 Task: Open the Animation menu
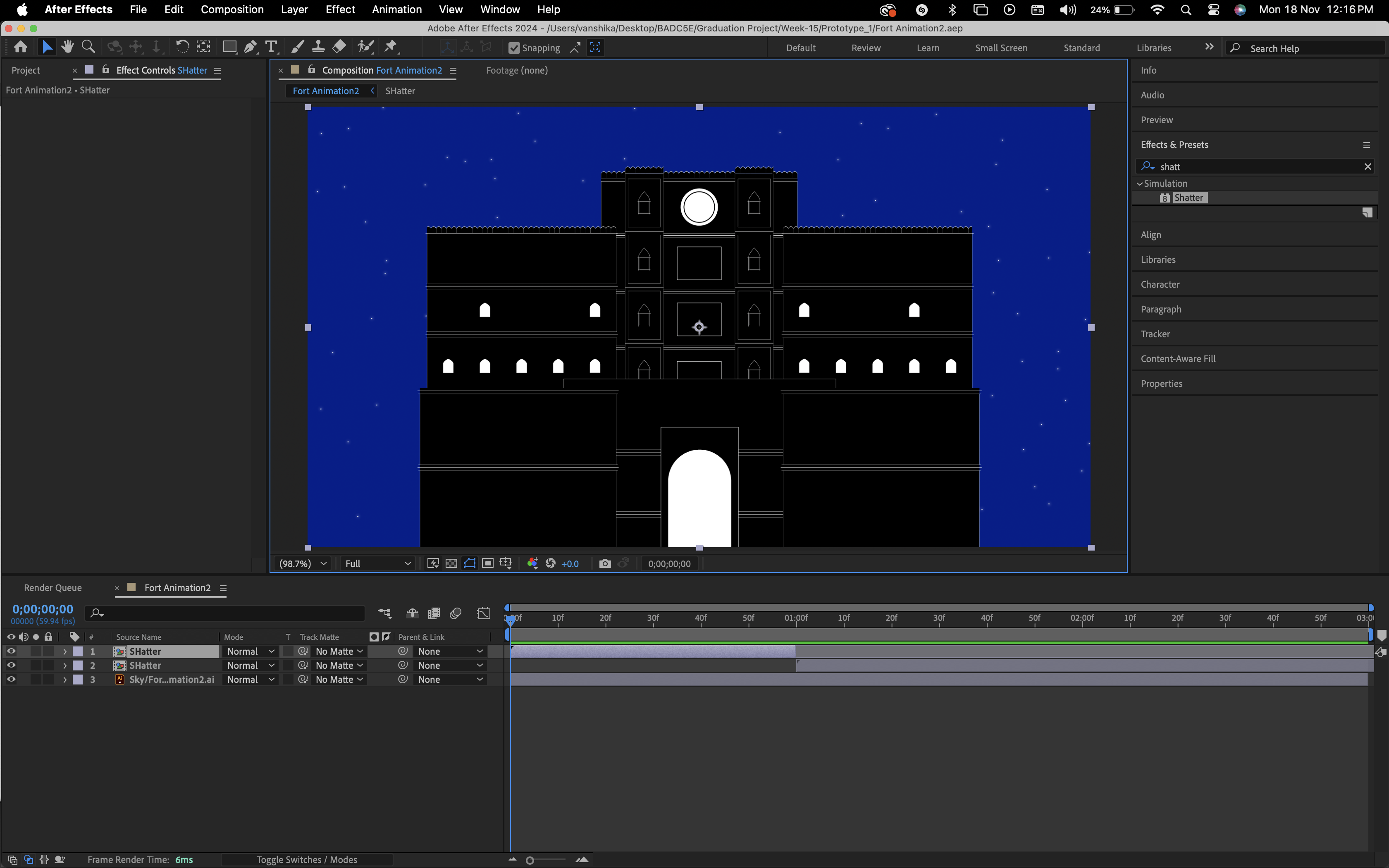396,9
